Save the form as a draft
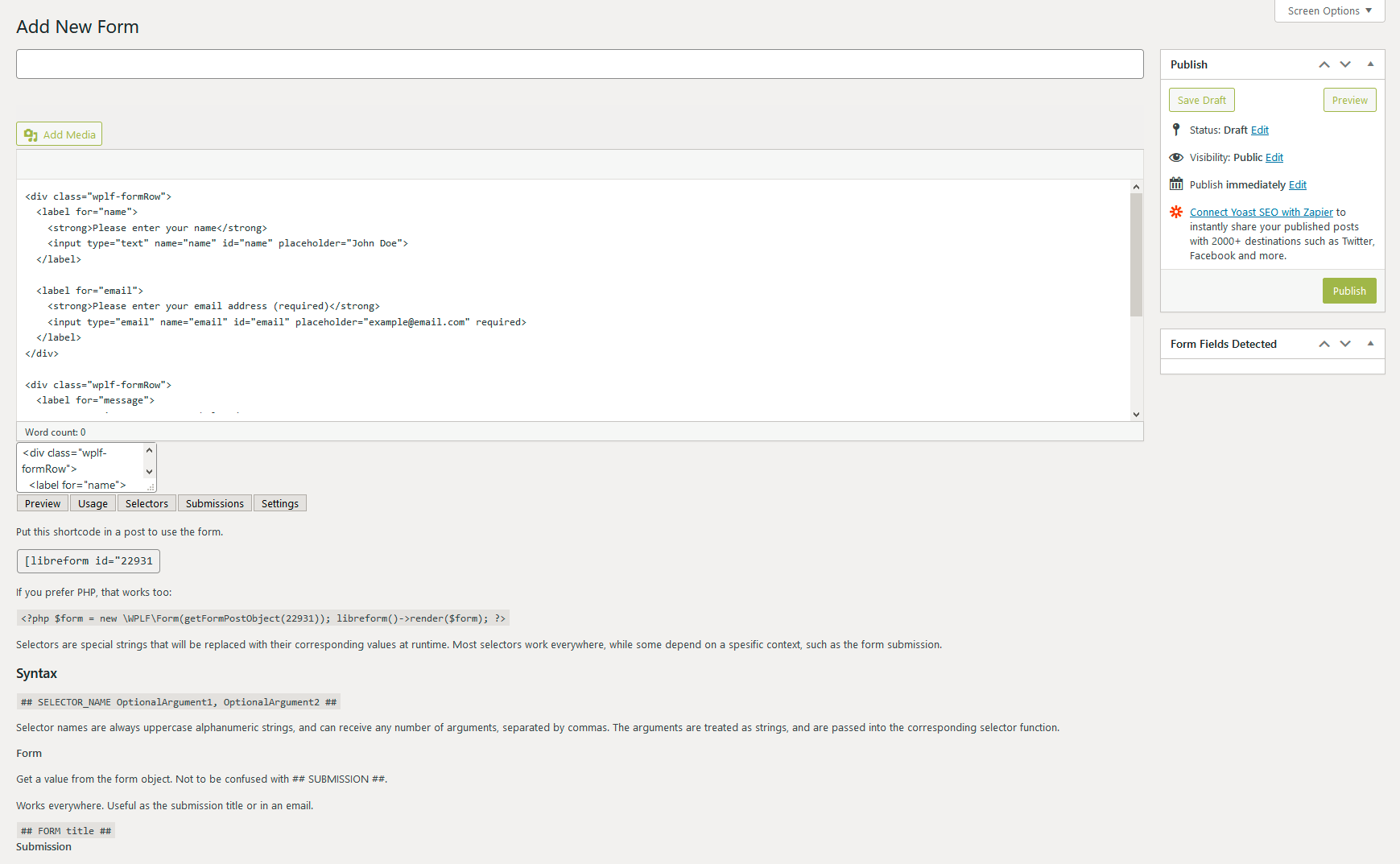This screenshot has height=864, width=1400. (x=1201, y=99)
